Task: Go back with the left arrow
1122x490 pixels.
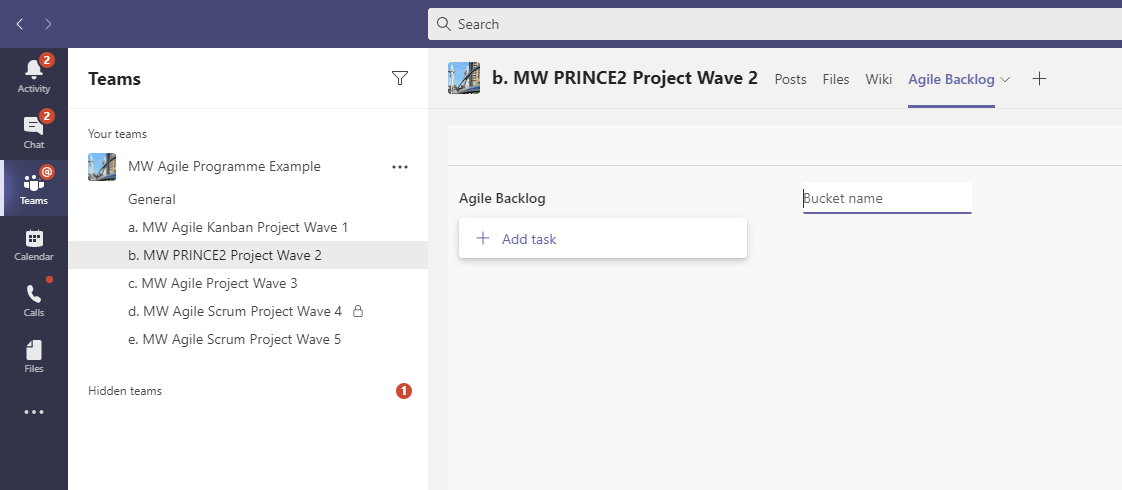Action: tap(20, 23)
